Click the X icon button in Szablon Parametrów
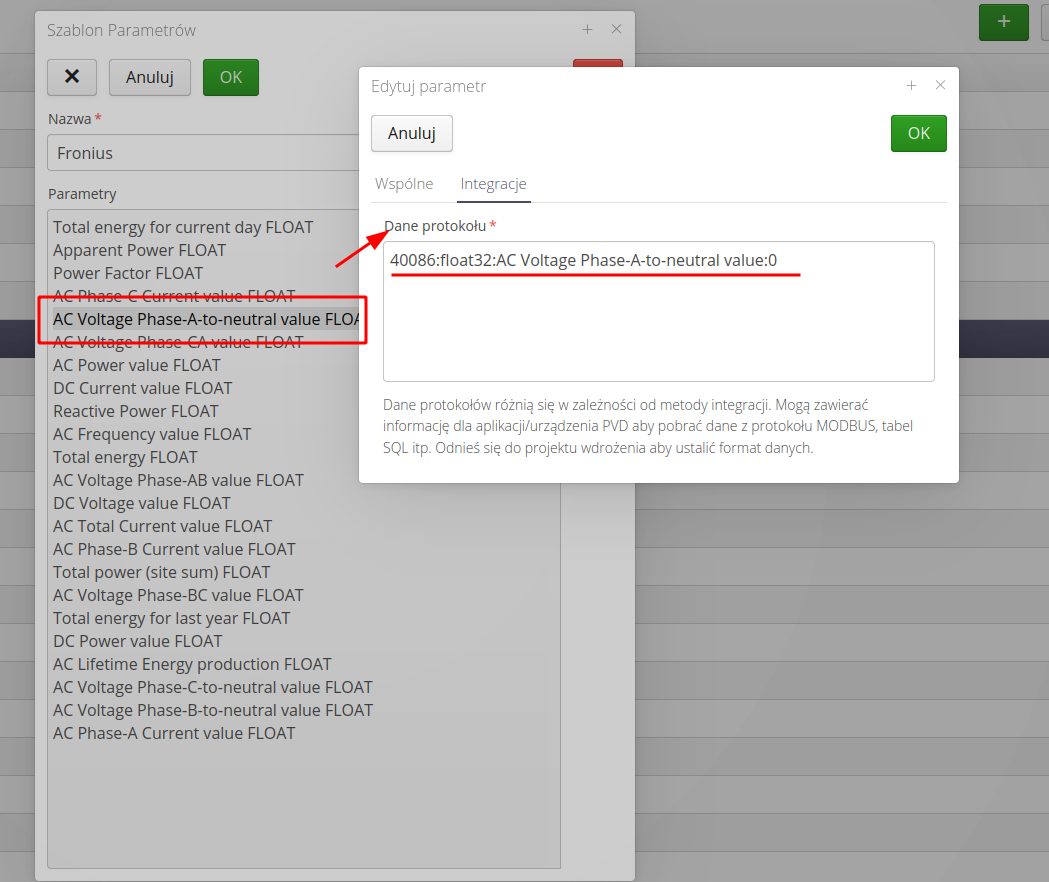The width and height of the screenshot is (1049, 882). pyautogui.click(x=72, y=77)
